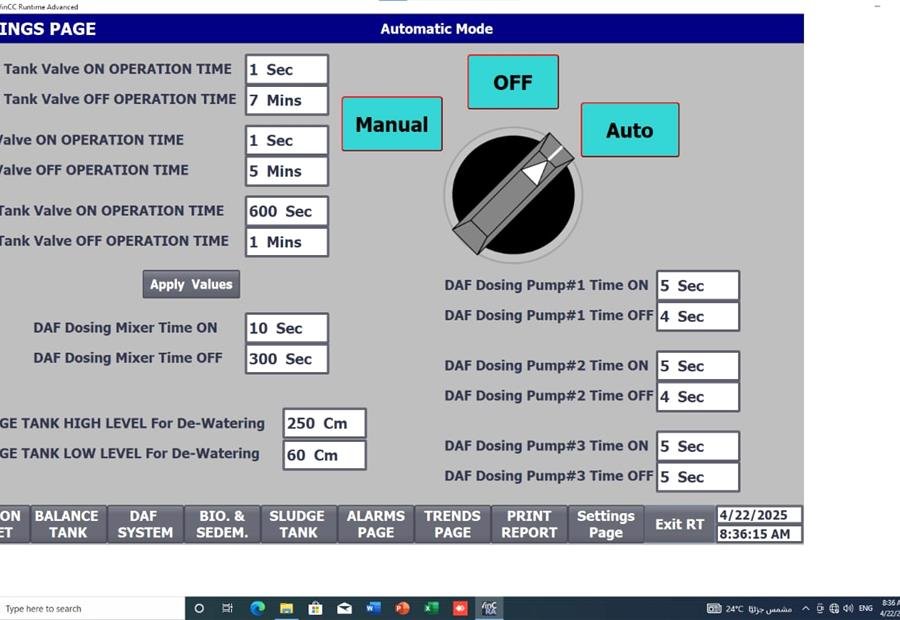
Task: Open weather widget showing 24°C
Action: coord(750,609)
